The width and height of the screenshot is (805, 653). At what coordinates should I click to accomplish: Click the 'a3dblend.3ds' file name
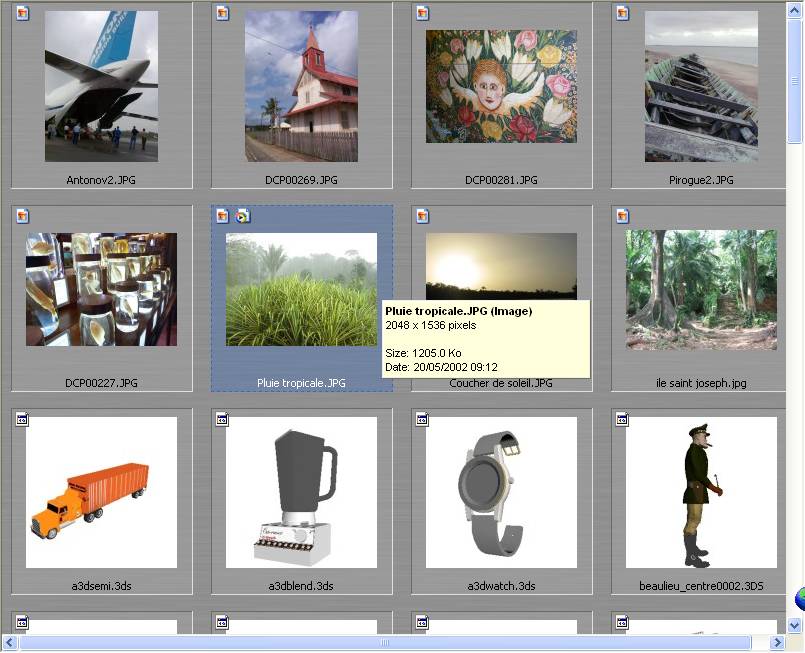click(x=301, y=586)
